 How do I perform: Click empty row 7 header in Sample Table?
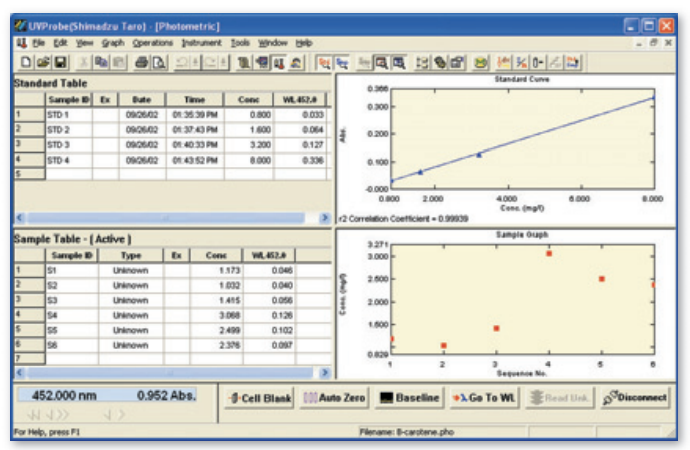[29, 359]
